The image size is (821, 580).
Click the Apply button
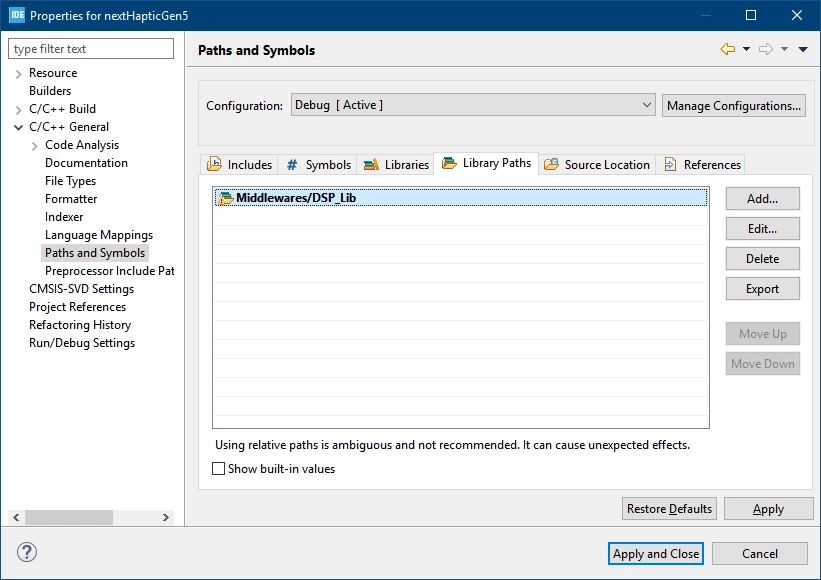[768, 509]
